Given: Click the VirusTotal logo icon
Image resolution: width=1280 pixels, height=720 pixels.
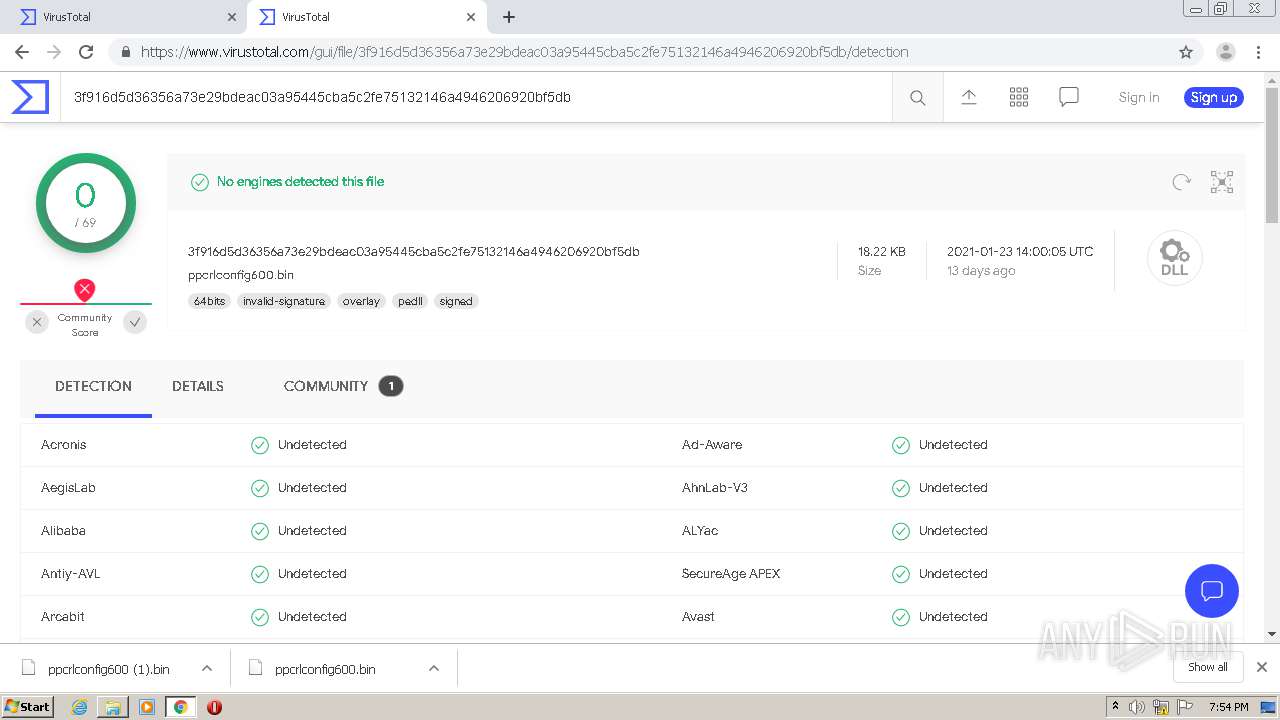Looking at the screenshot, I should [30, 97].
